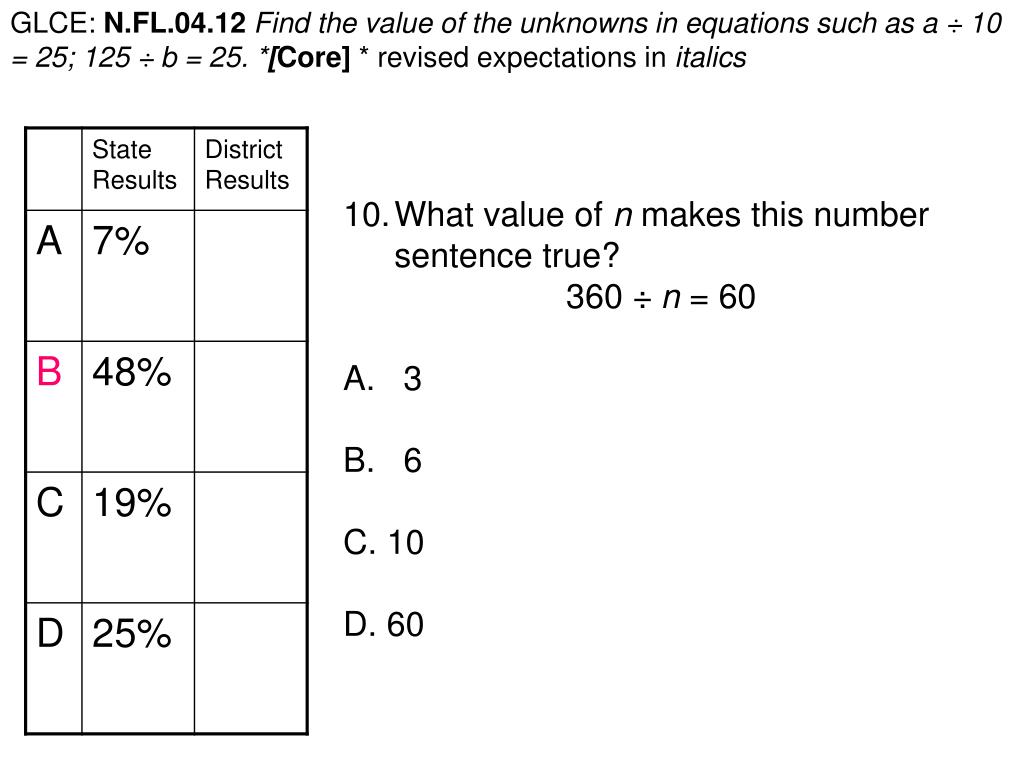Screen dimensions: 1024x768
Task: Click the 48% state result cell
Action: 138,406
